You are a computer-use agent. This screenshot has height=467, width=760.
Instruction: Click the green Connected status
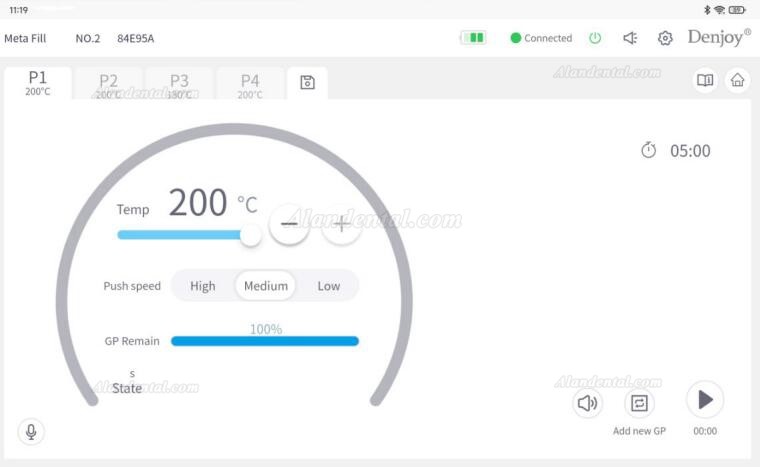(541, 38)
